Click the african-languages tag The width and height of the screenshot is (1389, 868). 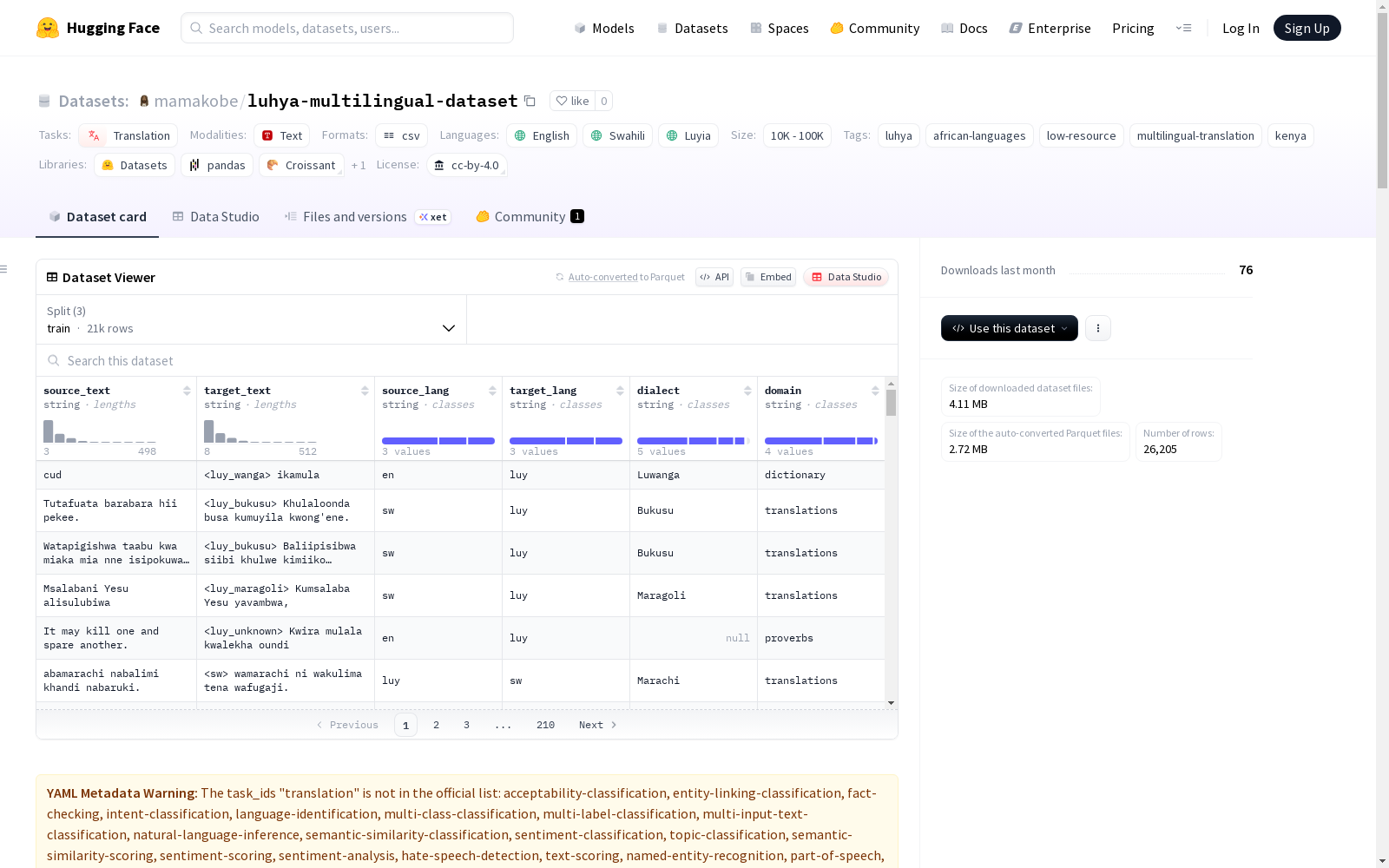[x=979, y=135]
